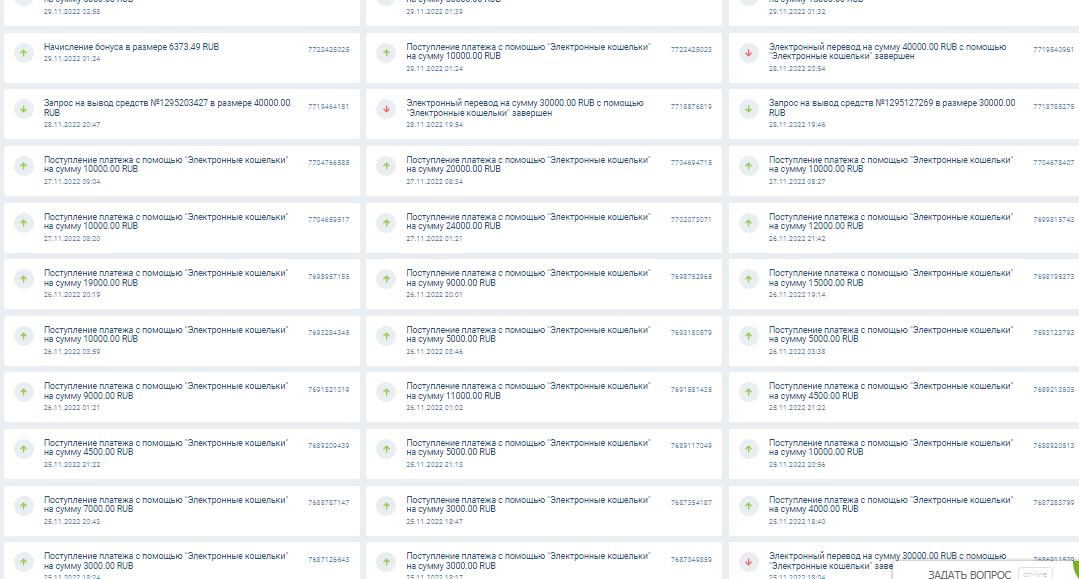1079x579 pixels.
Task: Click the date 27.11.2022 08:20
Action: [x=72, y=238]
